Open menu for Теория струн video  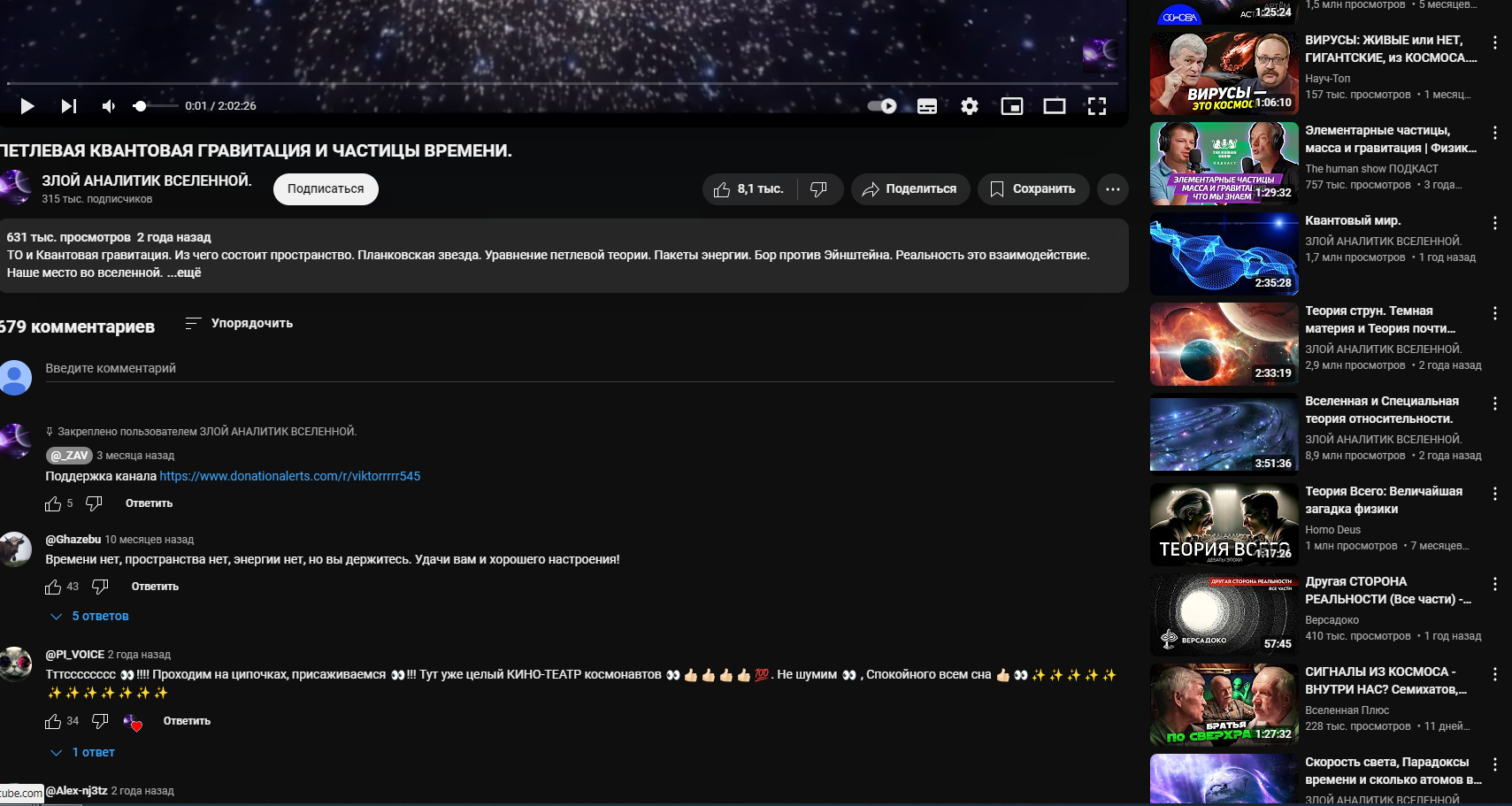tap(1495, 313)
